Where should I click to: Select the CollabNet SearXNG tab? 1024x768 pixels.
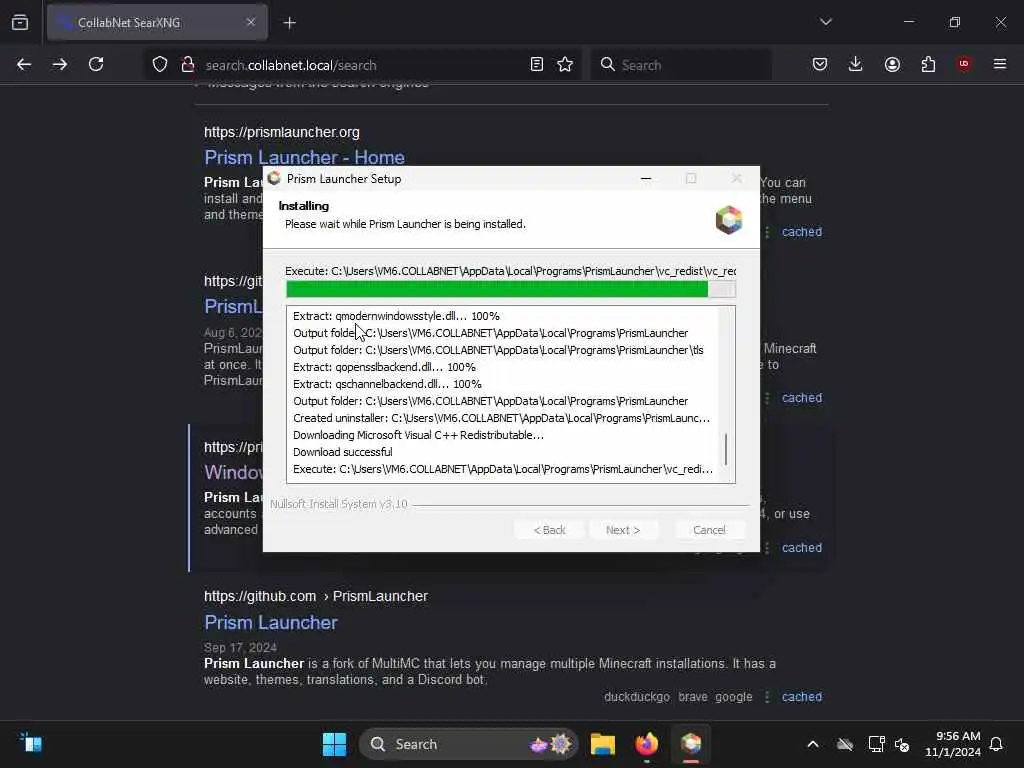pos(157,22)
